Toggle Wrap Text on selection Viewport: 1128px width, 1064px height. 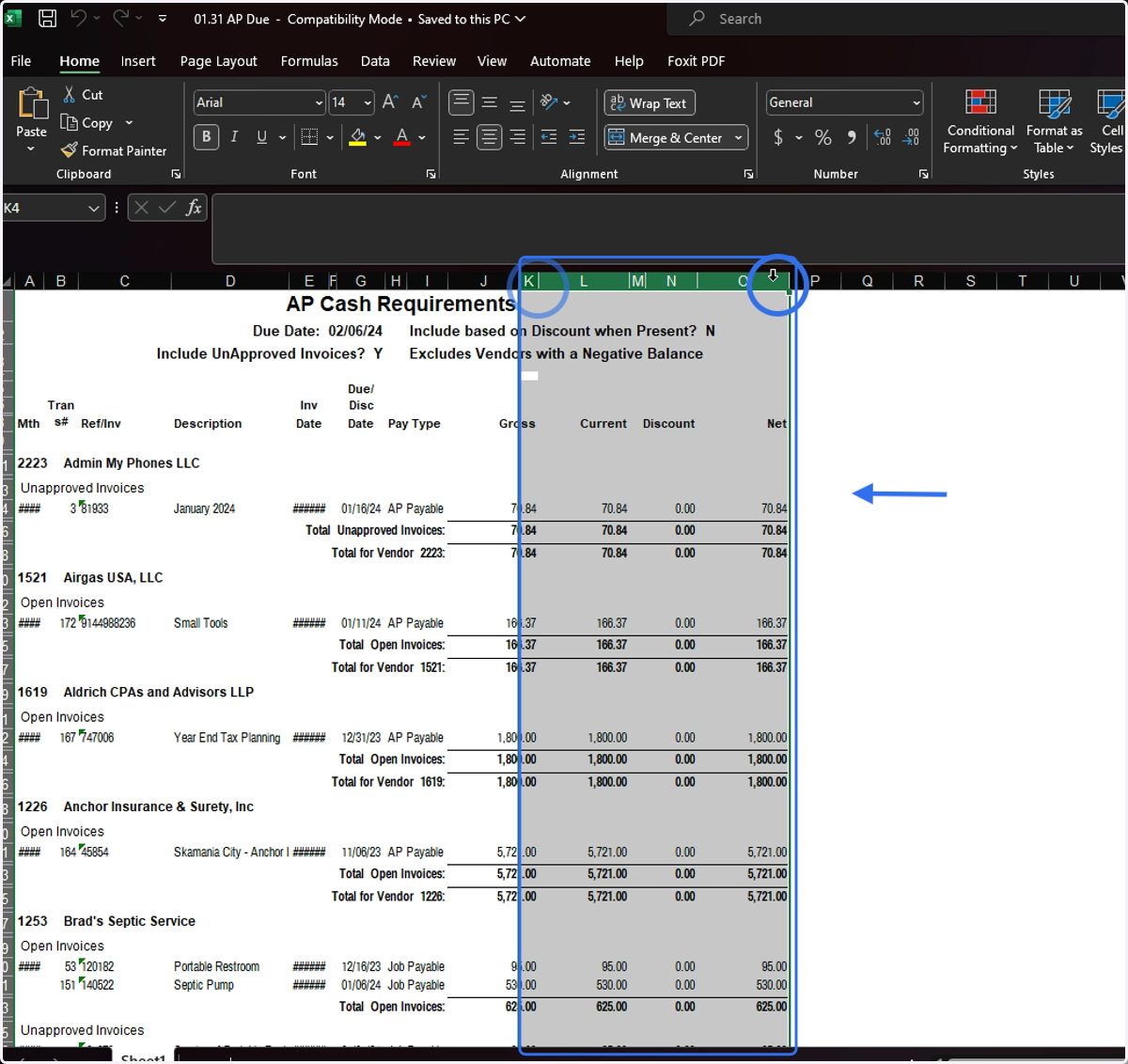point(650,103)
